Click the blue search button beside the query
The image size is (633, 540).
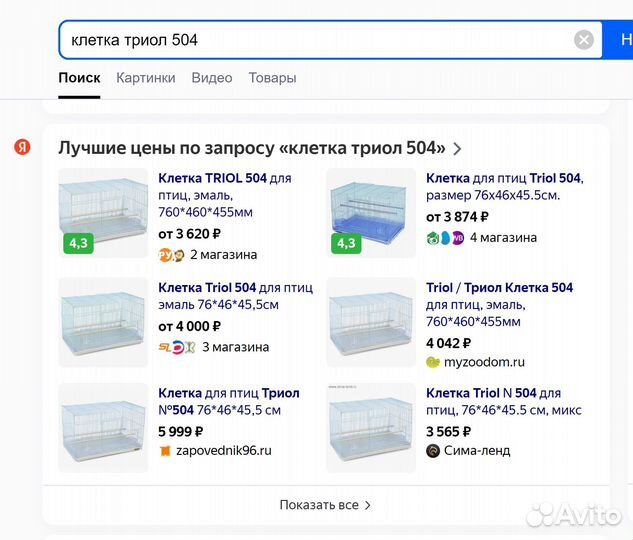click(x=618, y=40)
